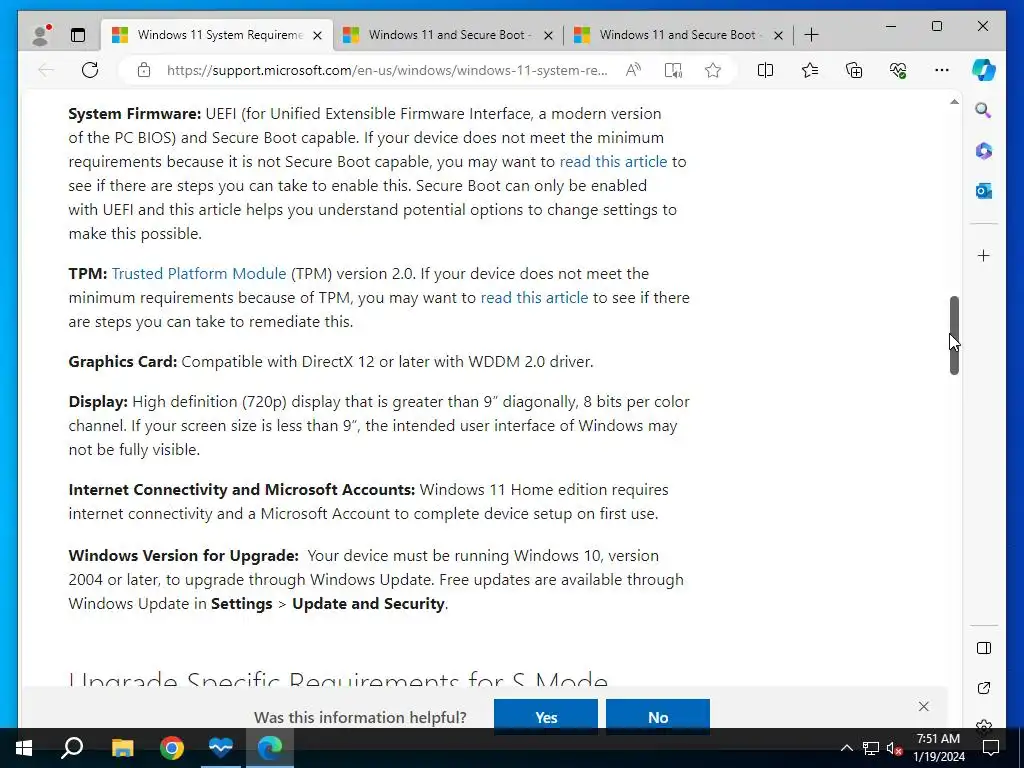1024x768 pixels.
Task: Launch Copilot from the toolbar
Action: coord(984,70)
